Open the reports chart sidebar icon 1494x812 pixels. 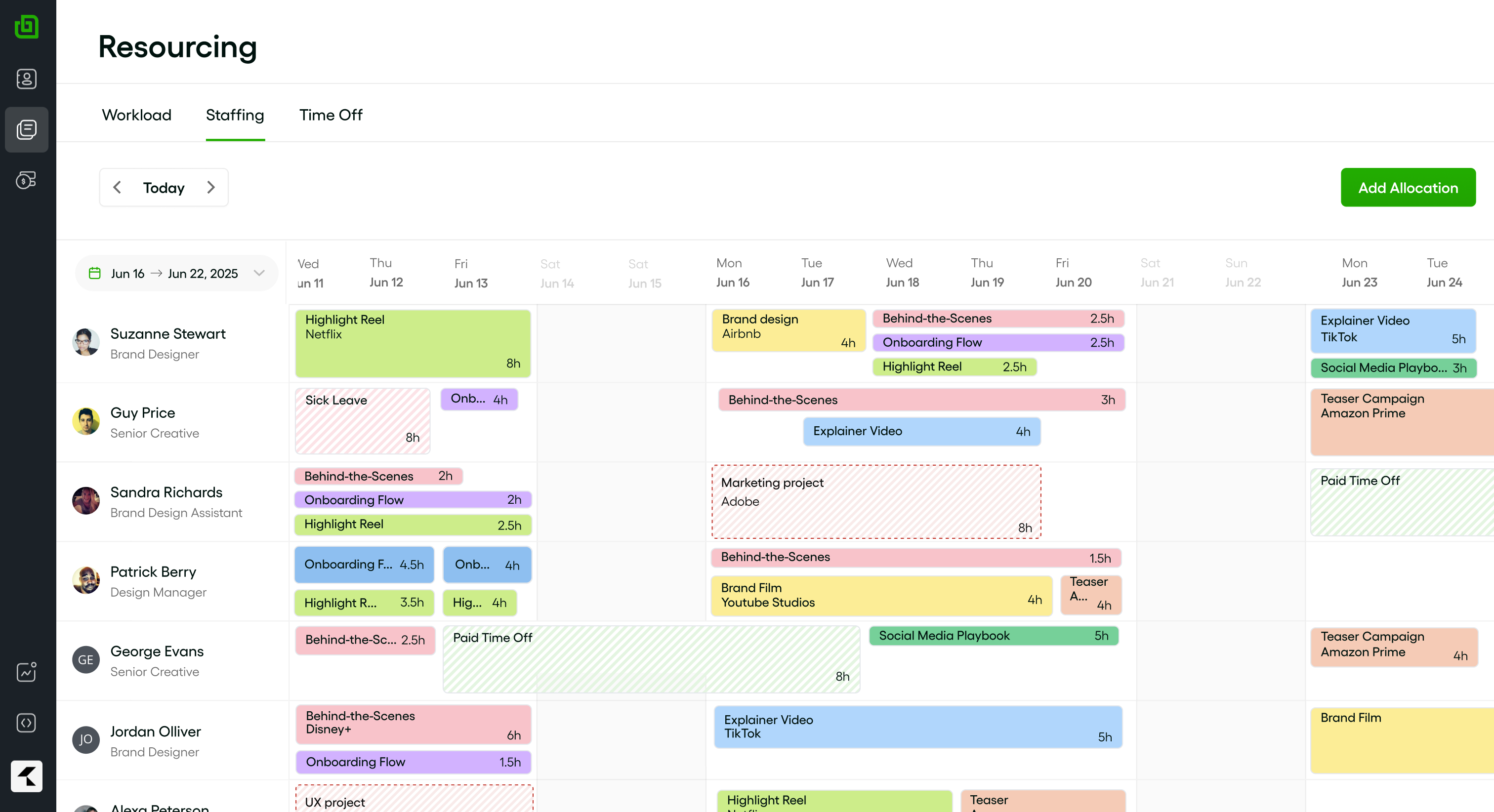tap(27, 672)
